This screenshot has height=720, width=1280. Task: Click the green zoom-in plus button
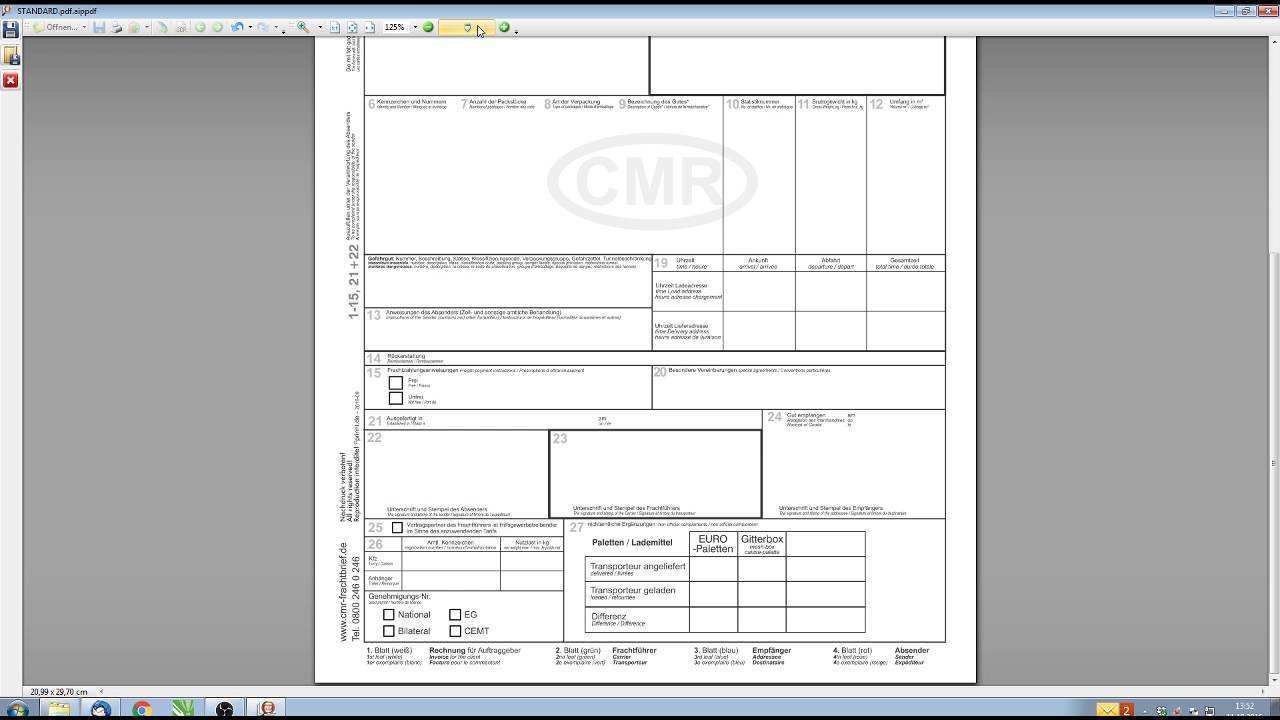[504, 28]
